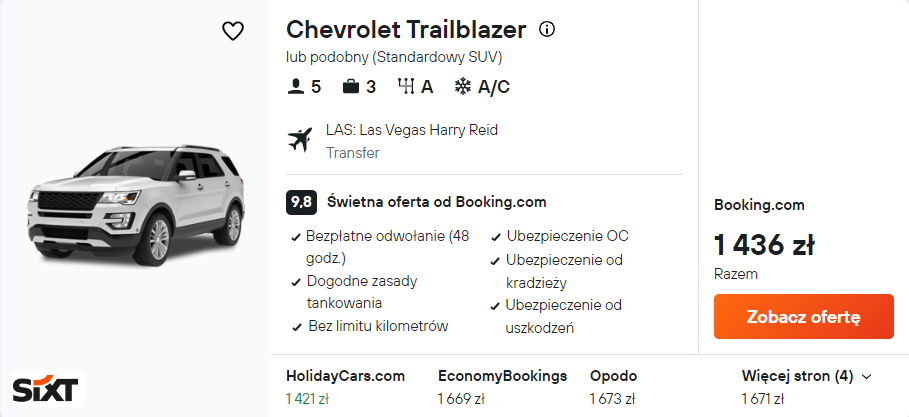The width and height of the screenshot is (909, 417).
Task: Open info icon next to Chevrolet Trailblazer
Action: click(547, 29)
